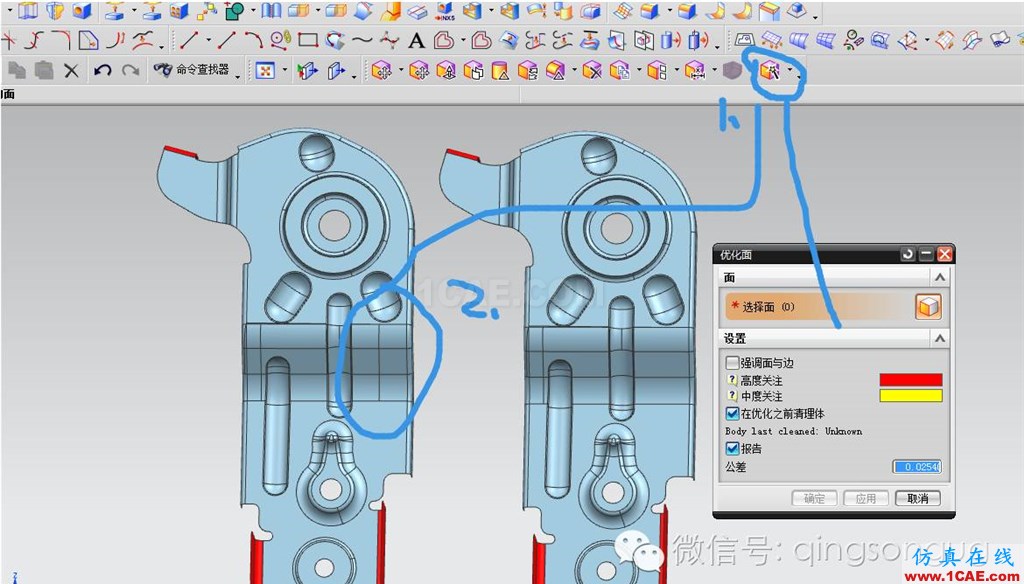This screenshot has height=584, width=1024.
Task: Select the Lines and Circle tool
Action: pyautogui.click(x=280, y=41)
